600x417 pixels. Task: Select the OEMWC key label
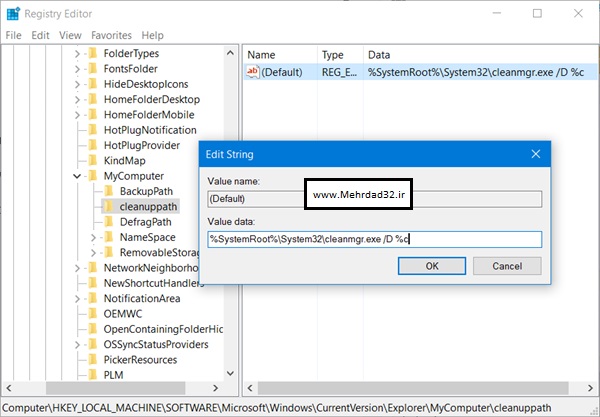pos(123,314)
